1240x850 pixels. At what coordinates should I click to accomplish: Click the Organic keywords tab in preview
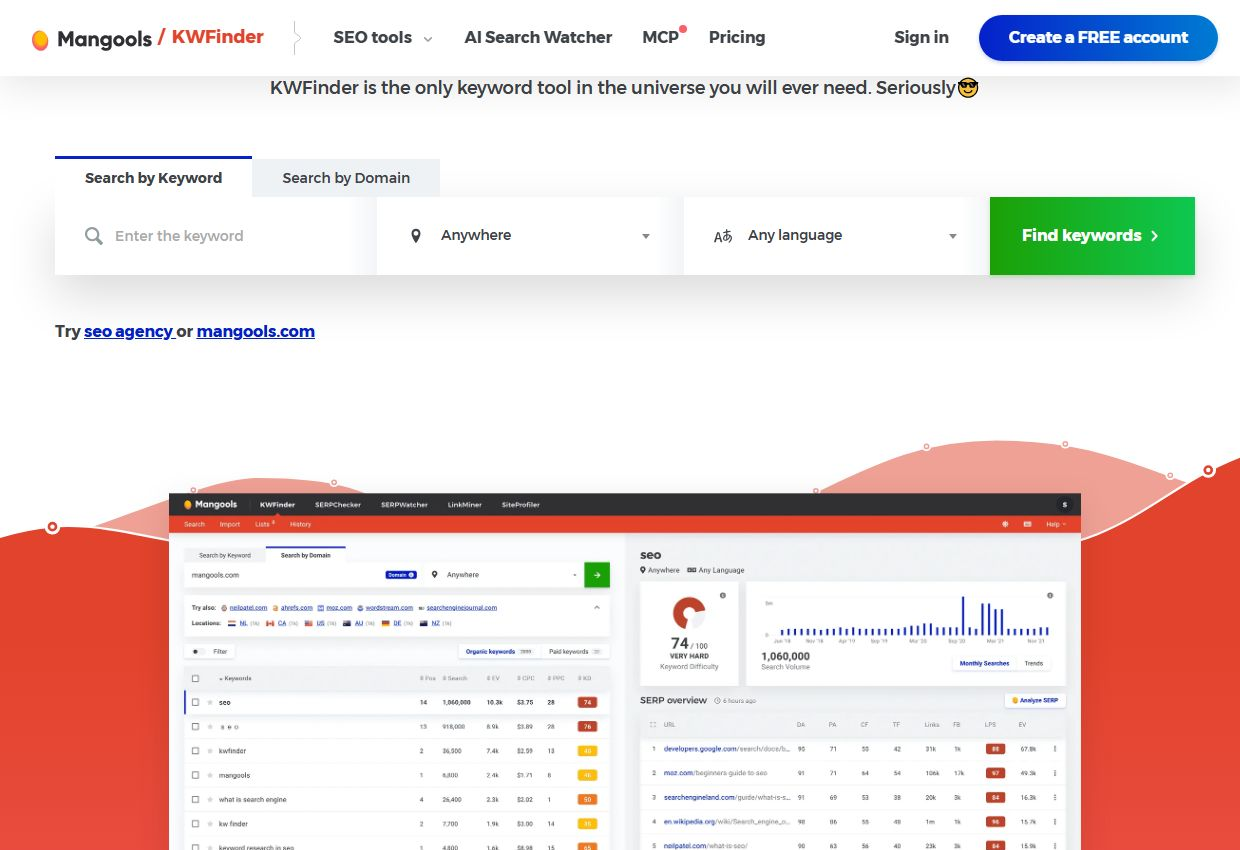pyautogui.click(x=498, y=651)
